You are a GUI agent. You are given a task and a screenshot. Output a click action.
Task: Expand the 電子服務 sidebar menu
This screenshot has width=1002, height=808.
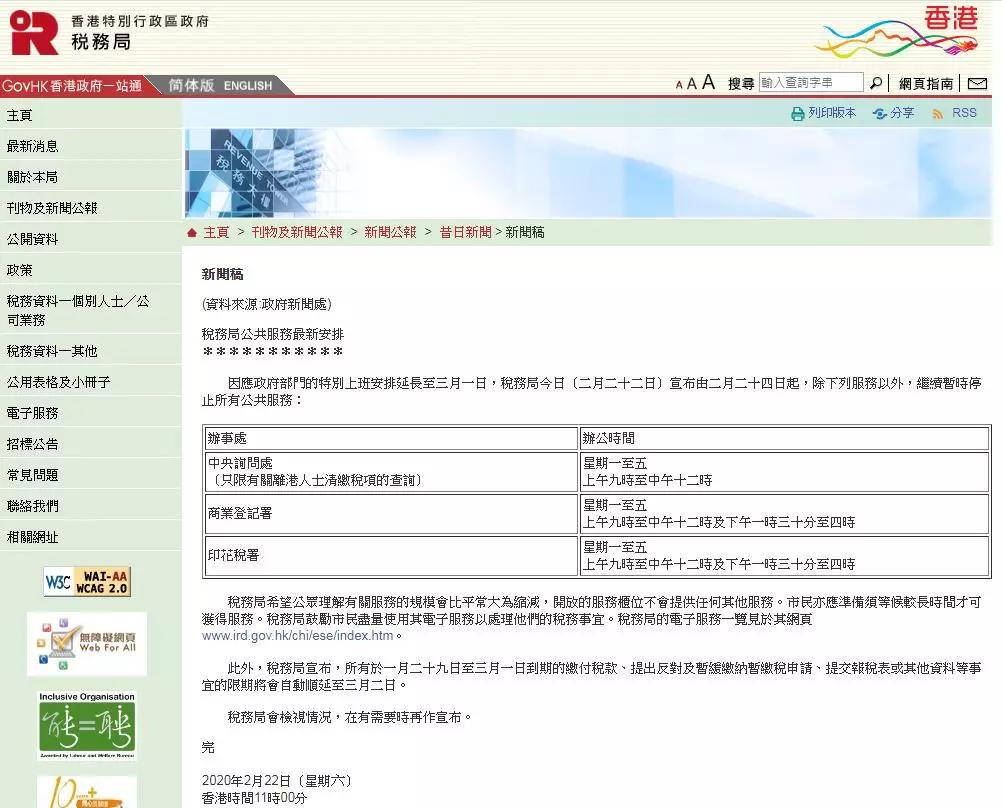tap(32, 413)
